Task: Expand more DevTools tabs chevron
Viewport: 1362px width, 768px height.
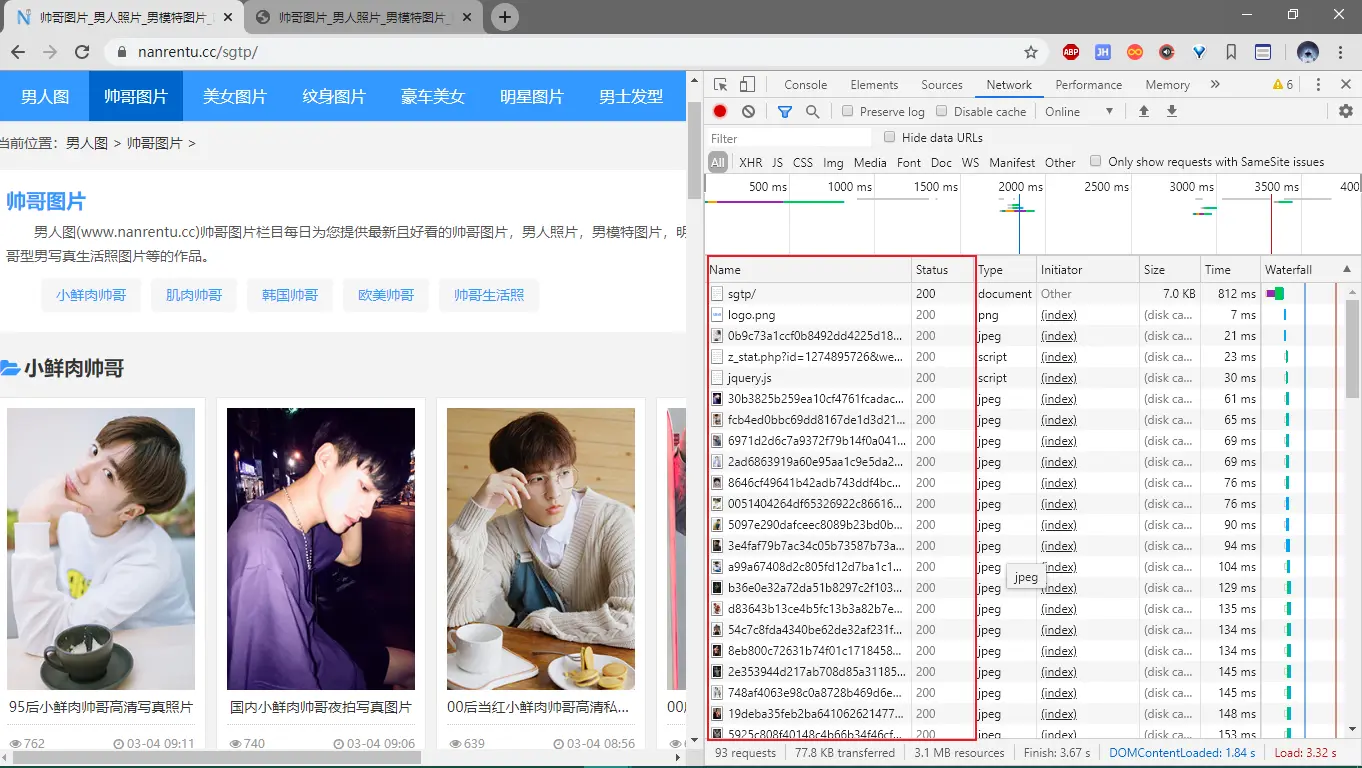Action: [1215, 85]
